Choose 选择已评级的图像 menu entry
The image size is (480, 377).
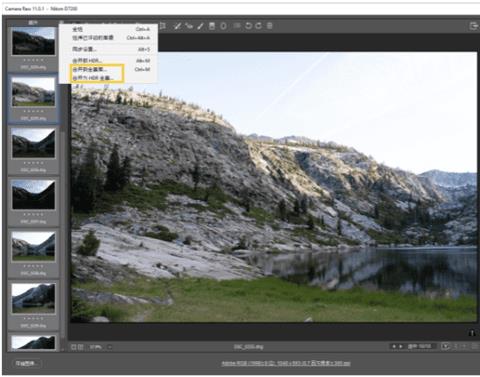(x=108, y=38)
